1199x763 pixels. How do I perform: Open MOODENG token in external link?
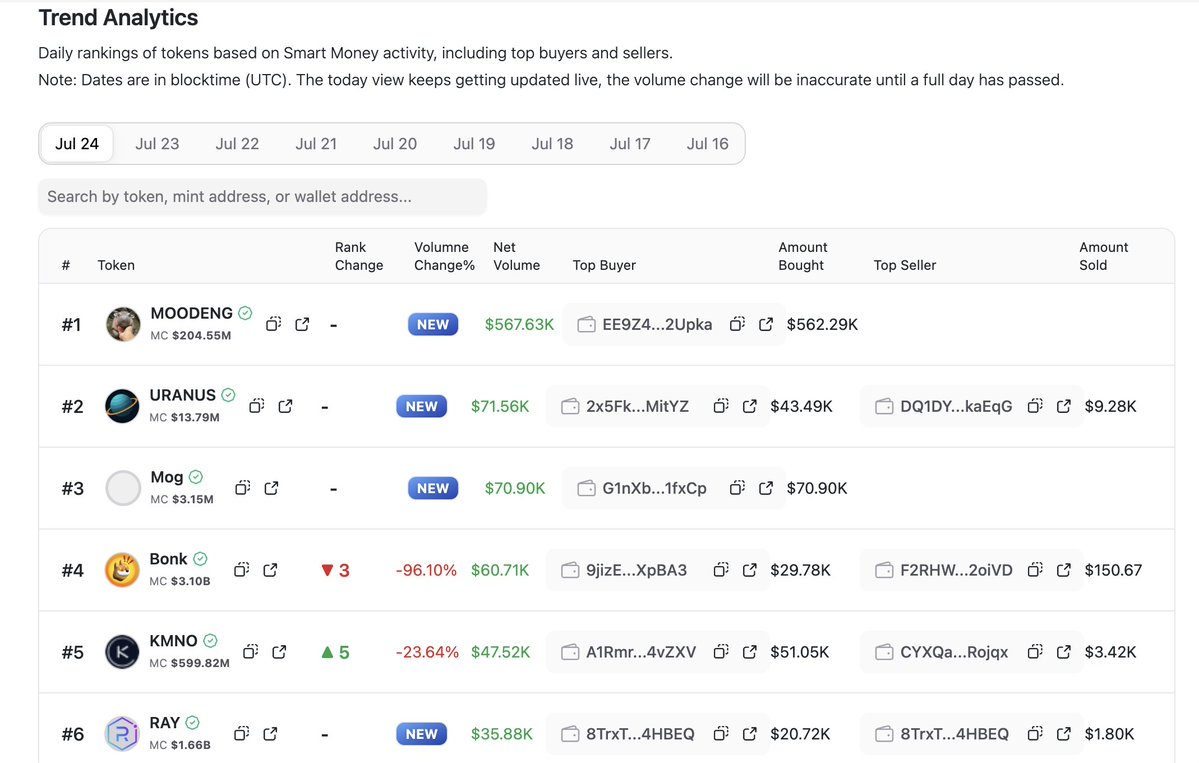point(302,324)
